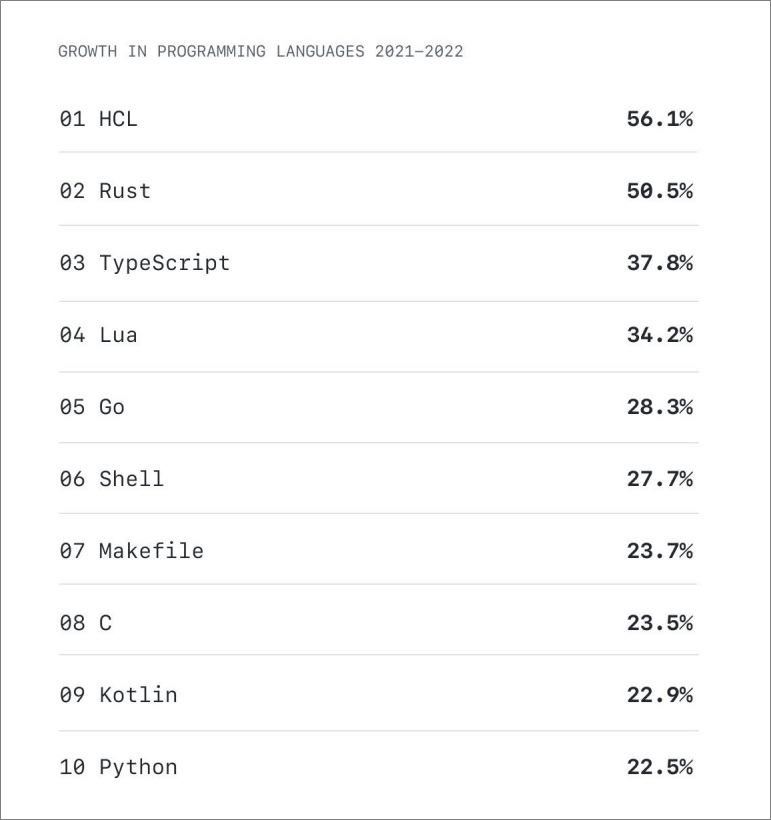Click on the Lua language row label
The width and height of the screenshot is (771, 820).
click(118, 335)
